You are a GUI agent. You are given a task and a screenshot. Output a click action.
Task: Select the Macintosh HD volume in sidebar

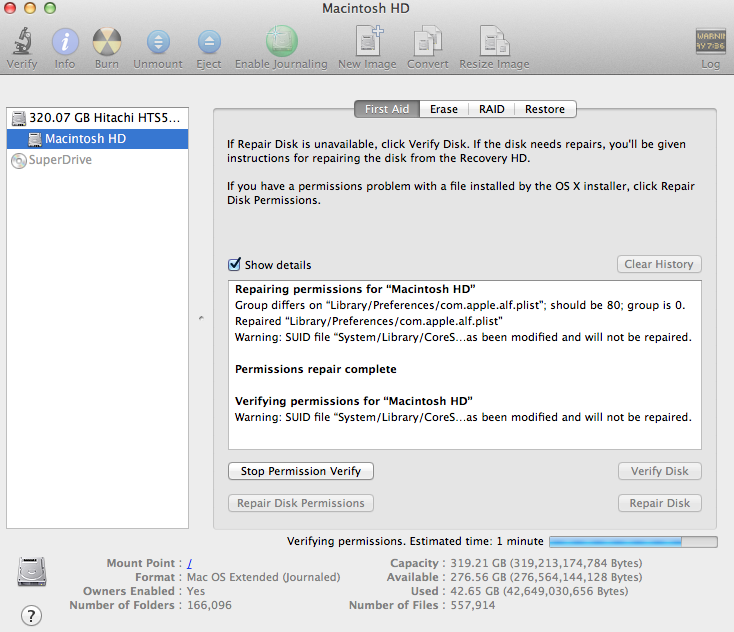[x=97, y=139]
